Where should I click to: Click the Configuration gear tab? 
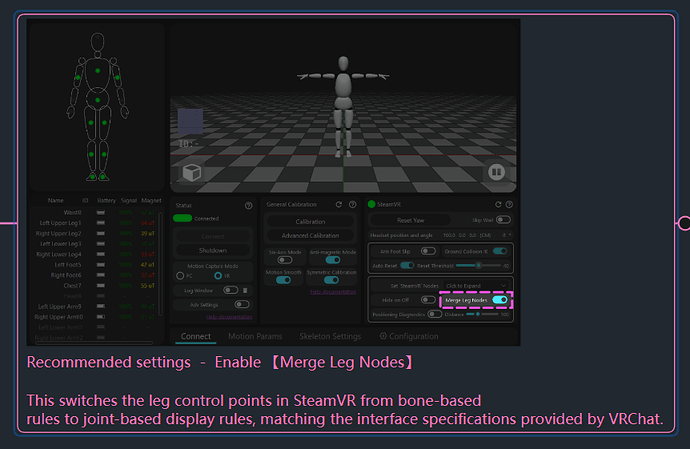click(x=406, y=337)
